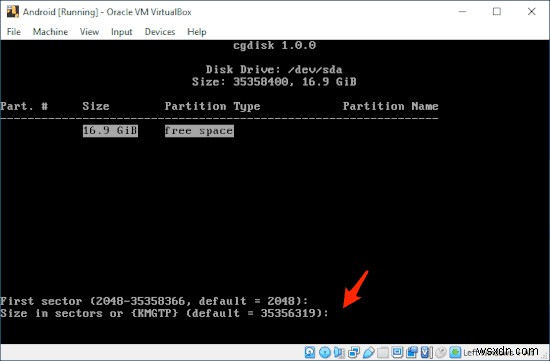Click the recording indicator icon
The width and height of the screenshot is (550, 361).
[x=412, y=352]
